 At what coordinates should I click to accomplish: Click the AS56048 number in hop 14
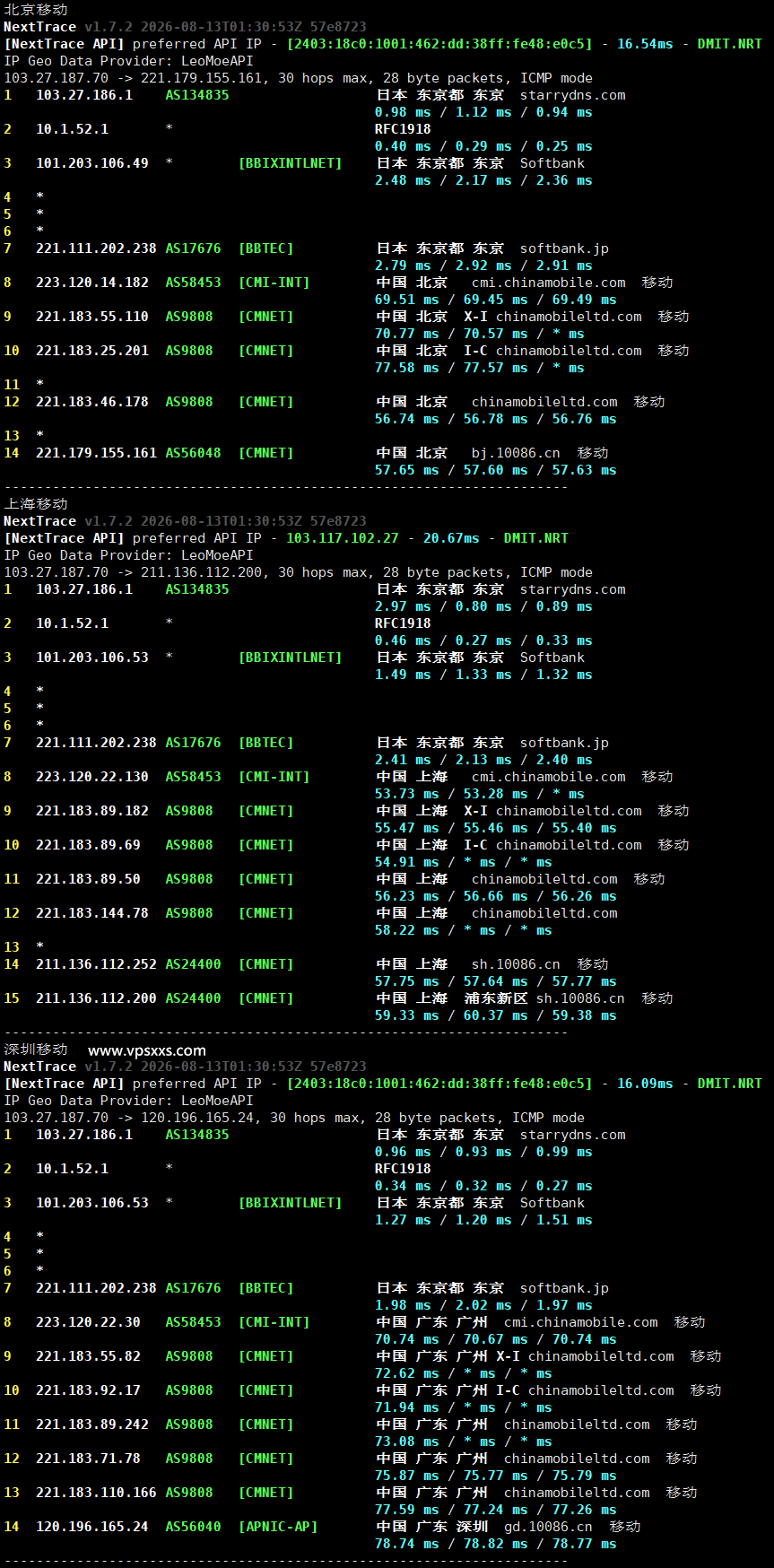tap(193, 453)
